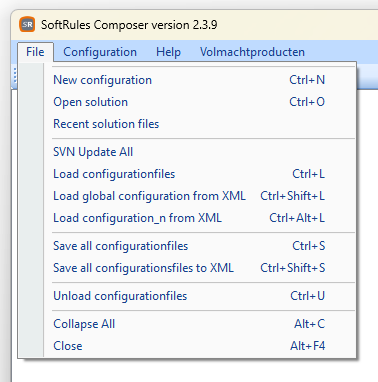Viewport: 378px width, 382px height.
Task: Open the Help menu
Action: click(x=168, y=52)
